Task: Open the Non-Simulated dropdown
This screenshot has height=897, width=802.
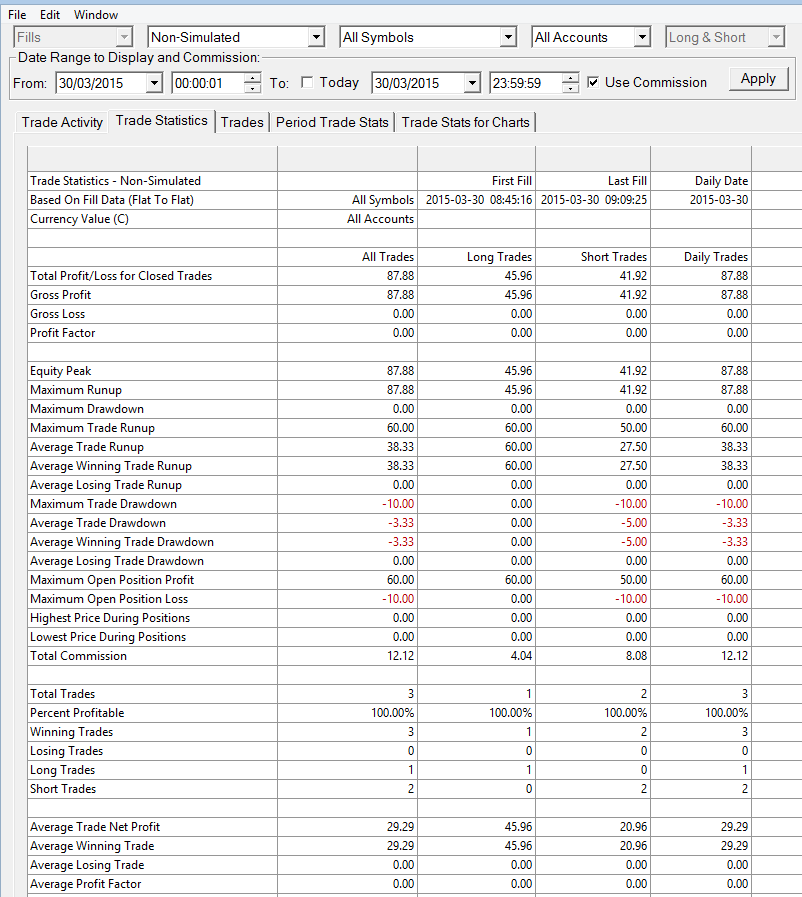Action: click(x=236, y=37)
